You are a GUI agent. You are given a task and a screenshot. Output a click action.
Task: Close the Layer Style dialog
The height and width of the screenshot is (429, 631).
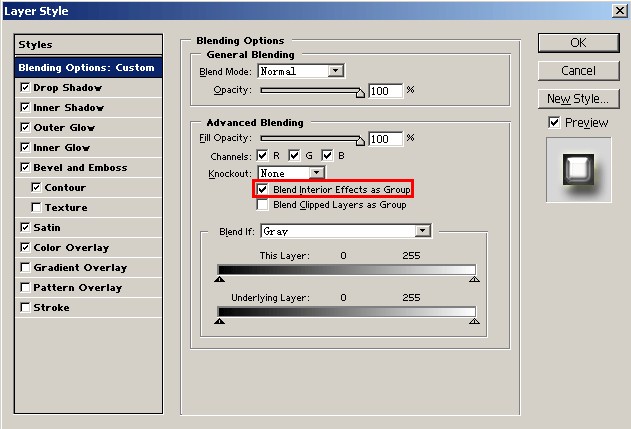click(618, 10)
